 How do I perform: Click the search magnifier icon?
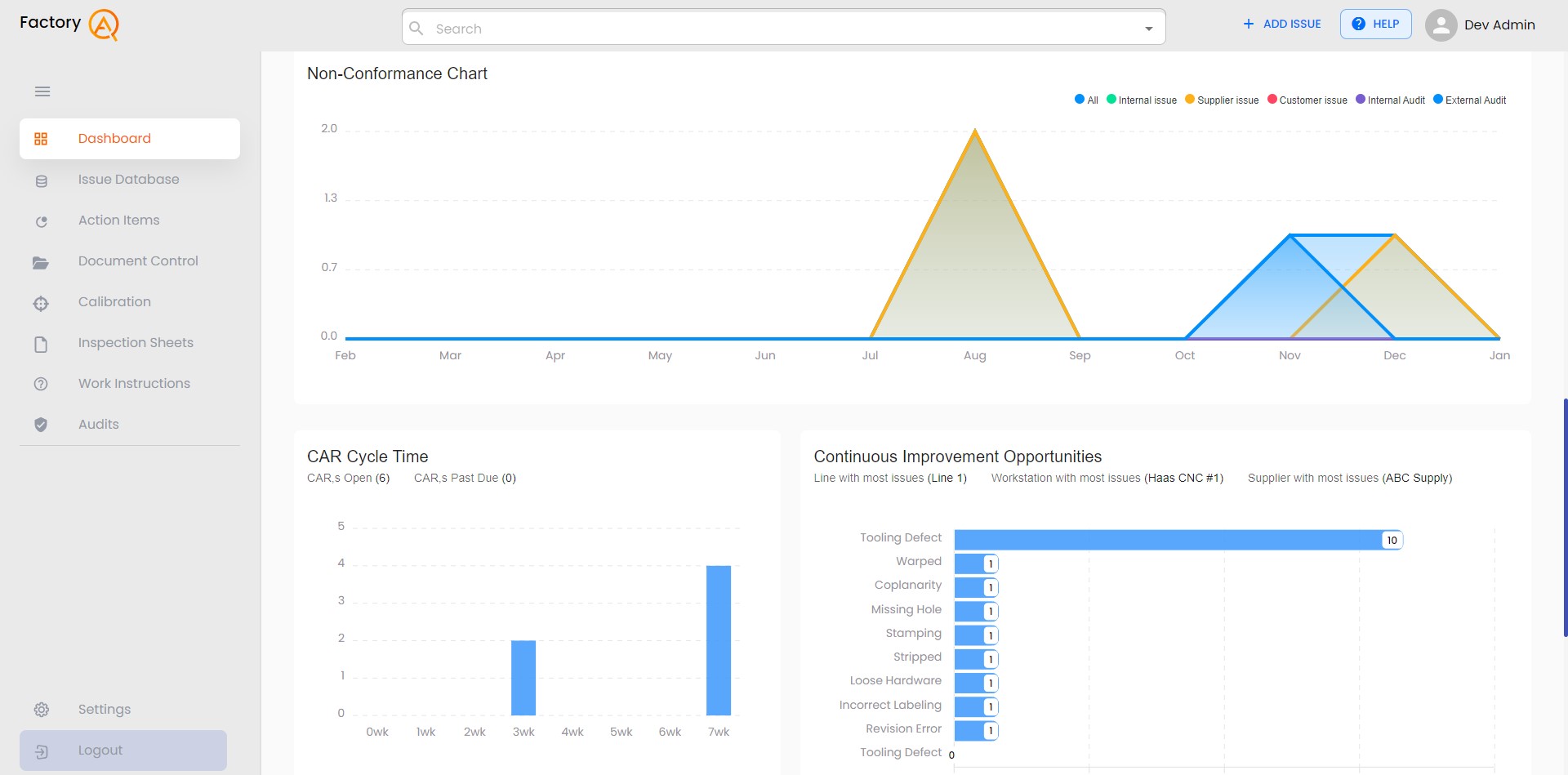(x=417, y=28)
